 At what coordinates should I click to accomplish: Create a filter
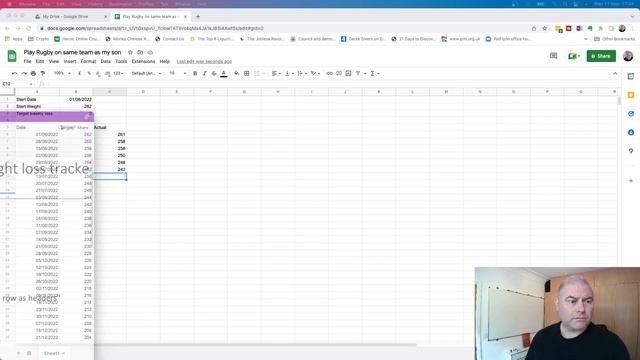point(358,73)
